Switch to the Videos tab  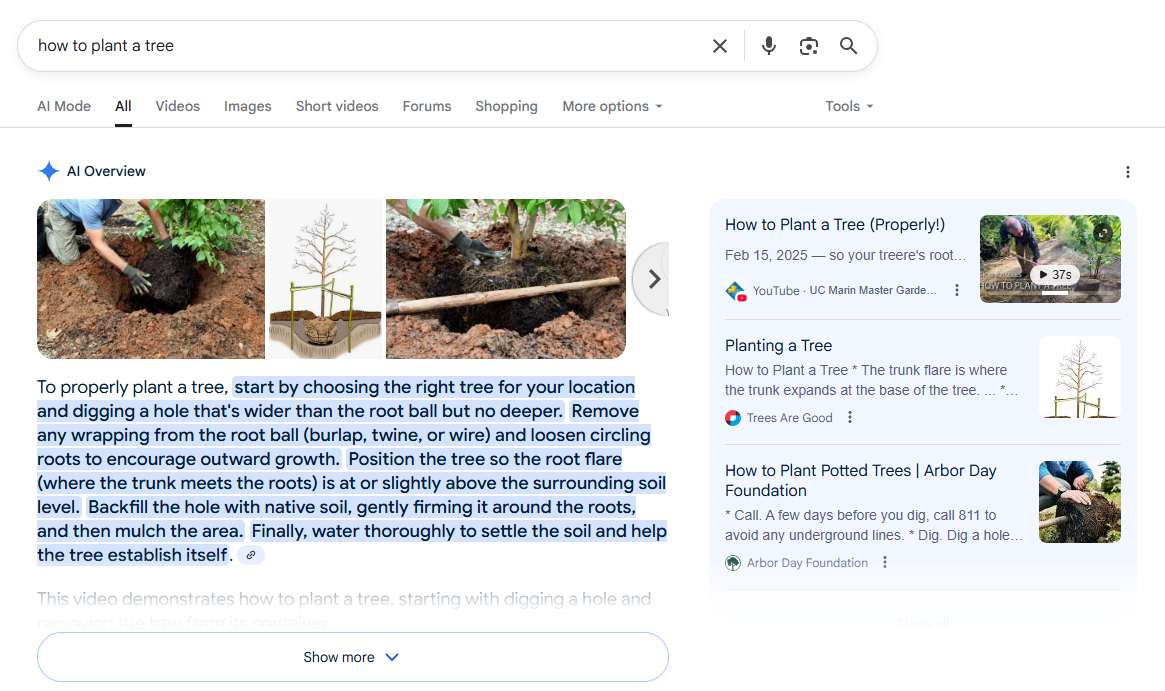coord(178,106)
